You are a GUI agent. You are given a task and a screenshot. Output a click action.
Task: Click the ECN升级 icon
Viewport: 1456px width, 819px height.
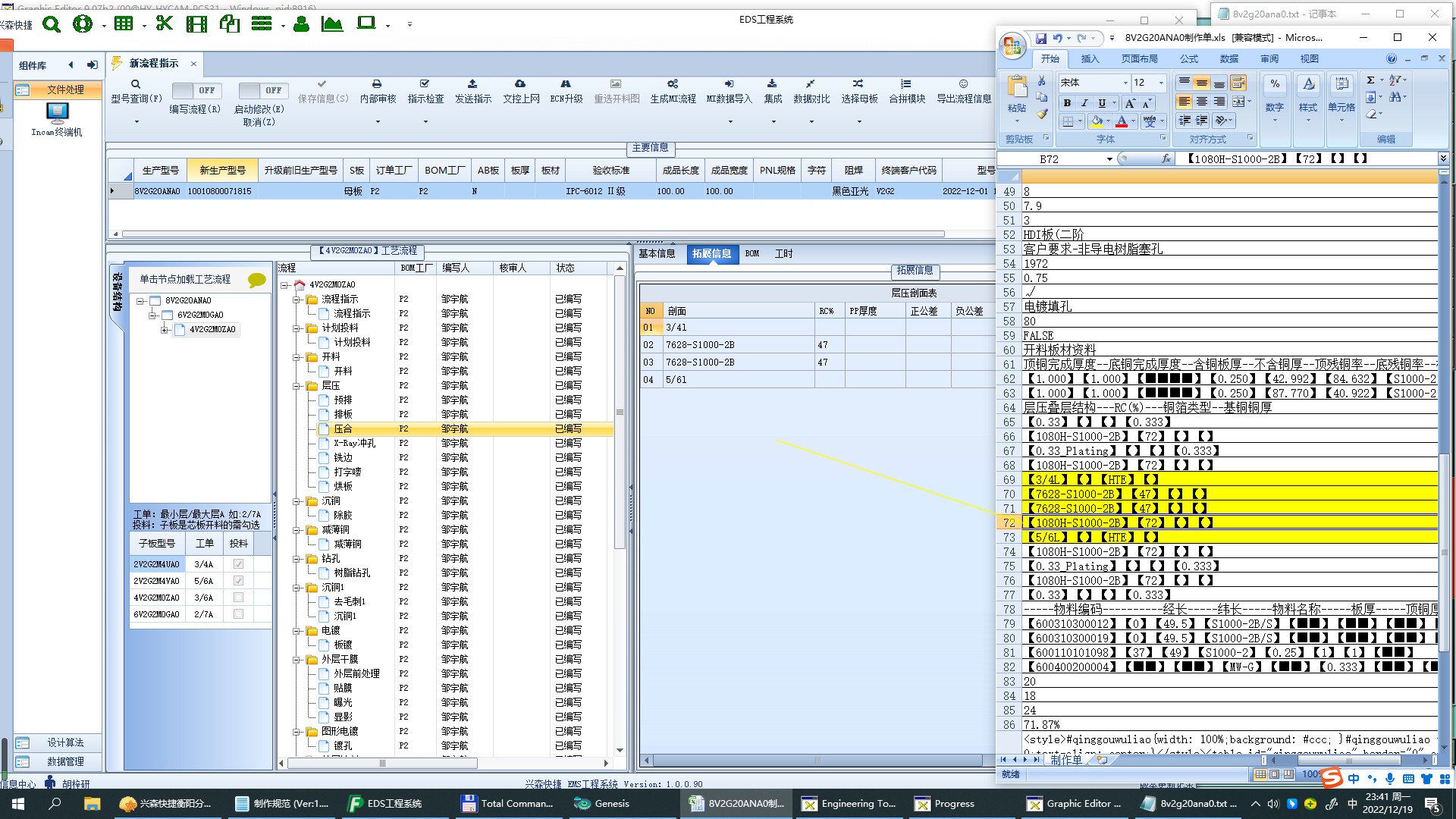pyautogui.click(x=566, y=84)
